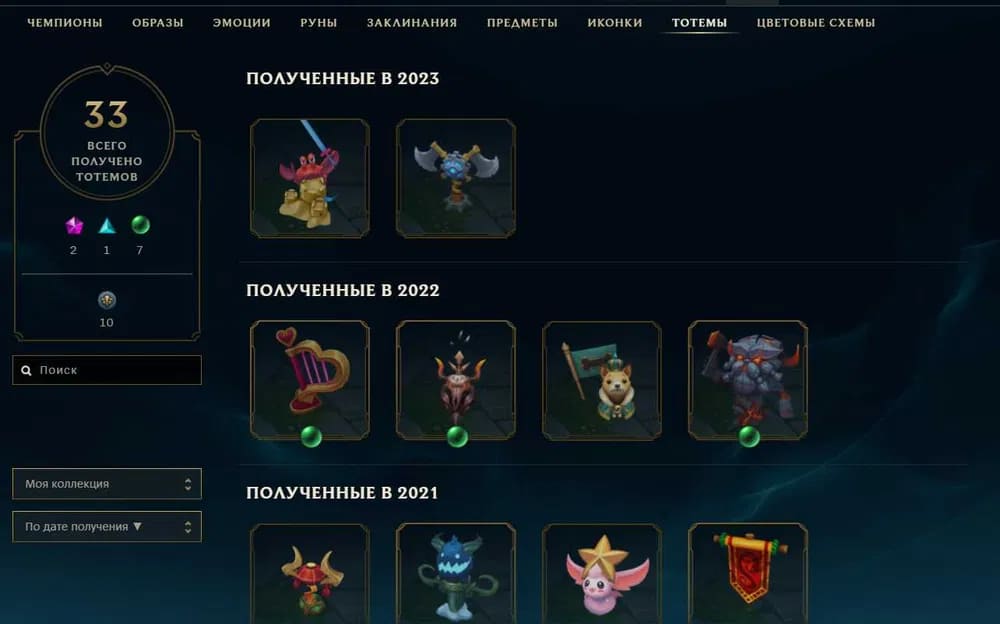Select the crab sandcastle ward from 2023
The height and width of the screenshot is (624, 1000).
tap(310, 178)
